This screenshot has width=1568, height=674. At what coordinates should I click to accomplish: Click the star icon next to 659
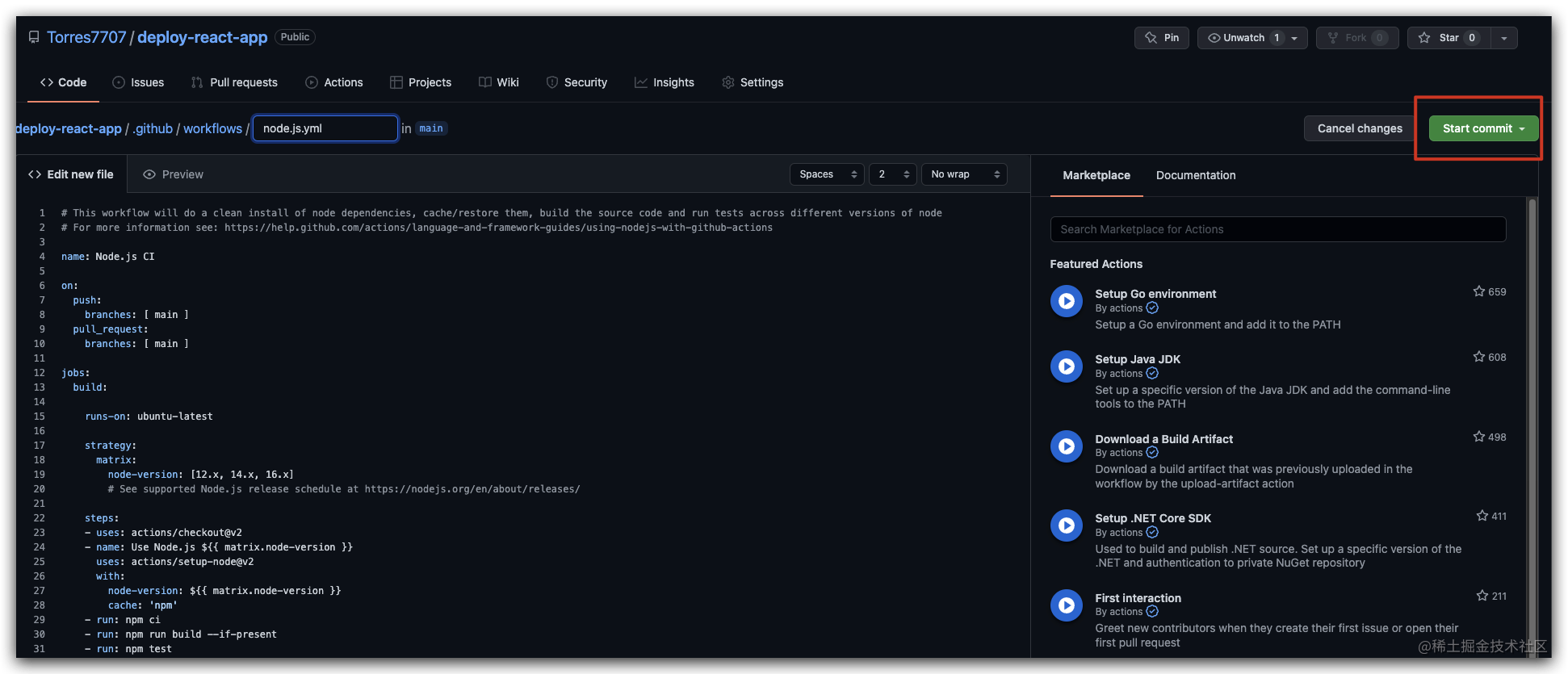[x=1479, y=291]
